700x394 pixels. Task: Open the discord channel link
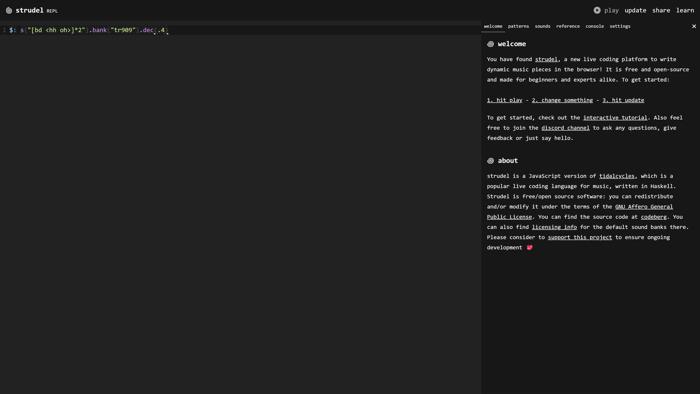tap(565, 128)
